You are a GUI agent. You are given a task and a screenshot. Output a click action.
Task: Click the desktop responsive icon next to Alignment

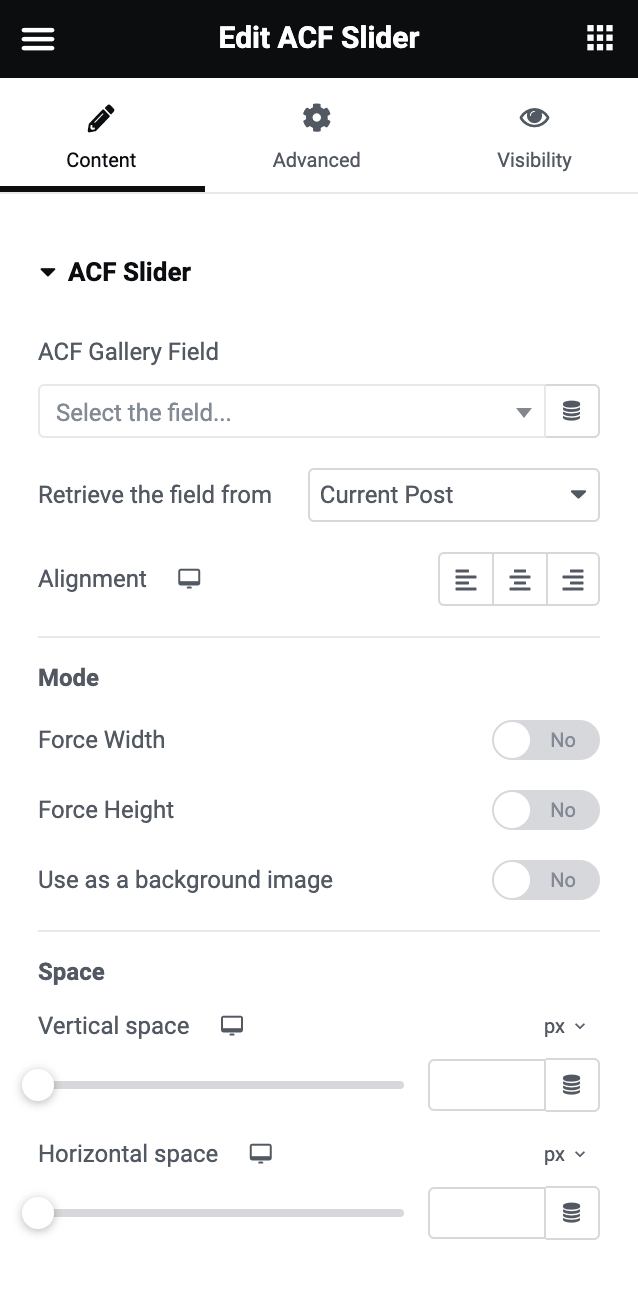coord(188,578)
